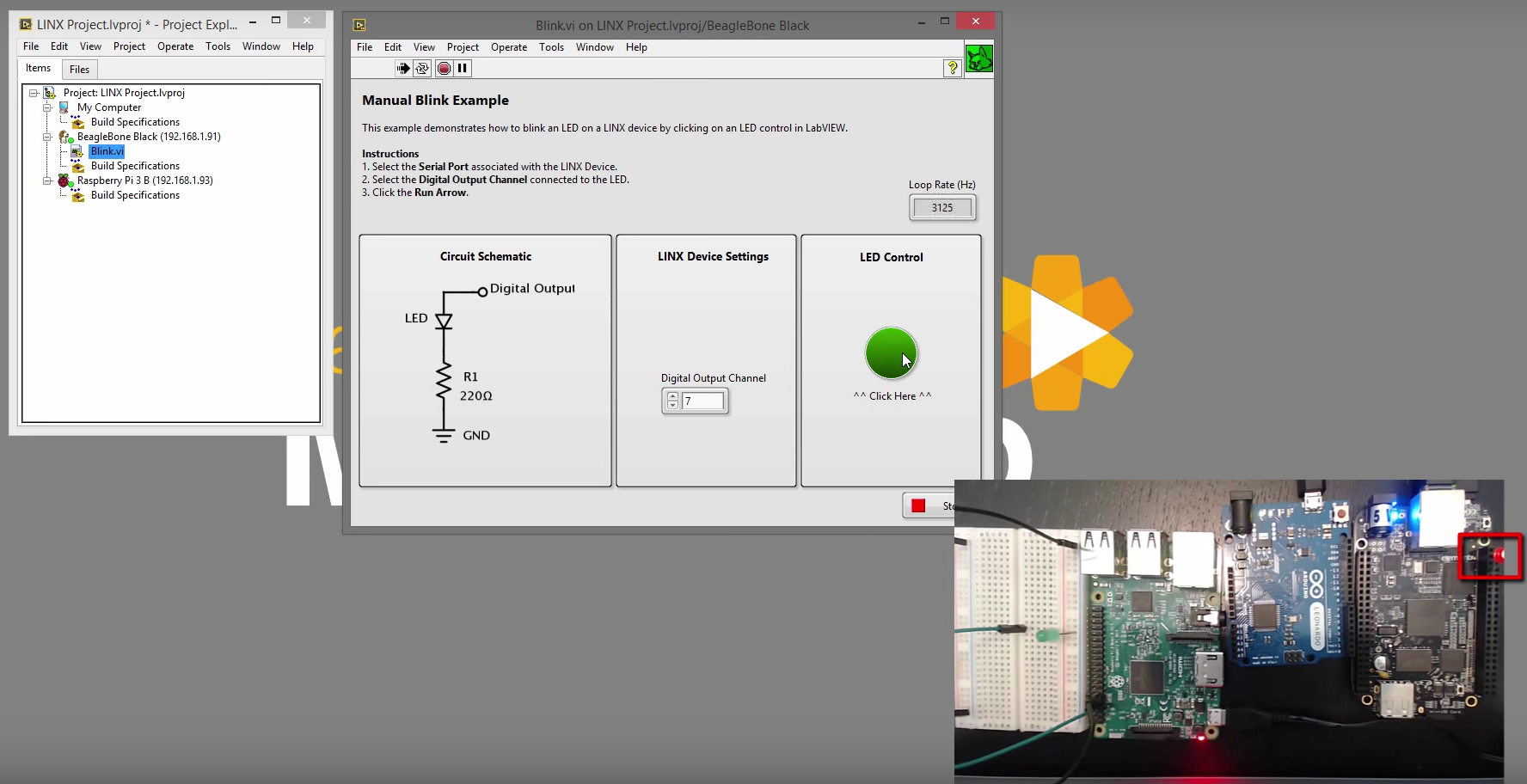Click the Blink.vi file icon in tree

pyautogui.click(x=77, y=151)
